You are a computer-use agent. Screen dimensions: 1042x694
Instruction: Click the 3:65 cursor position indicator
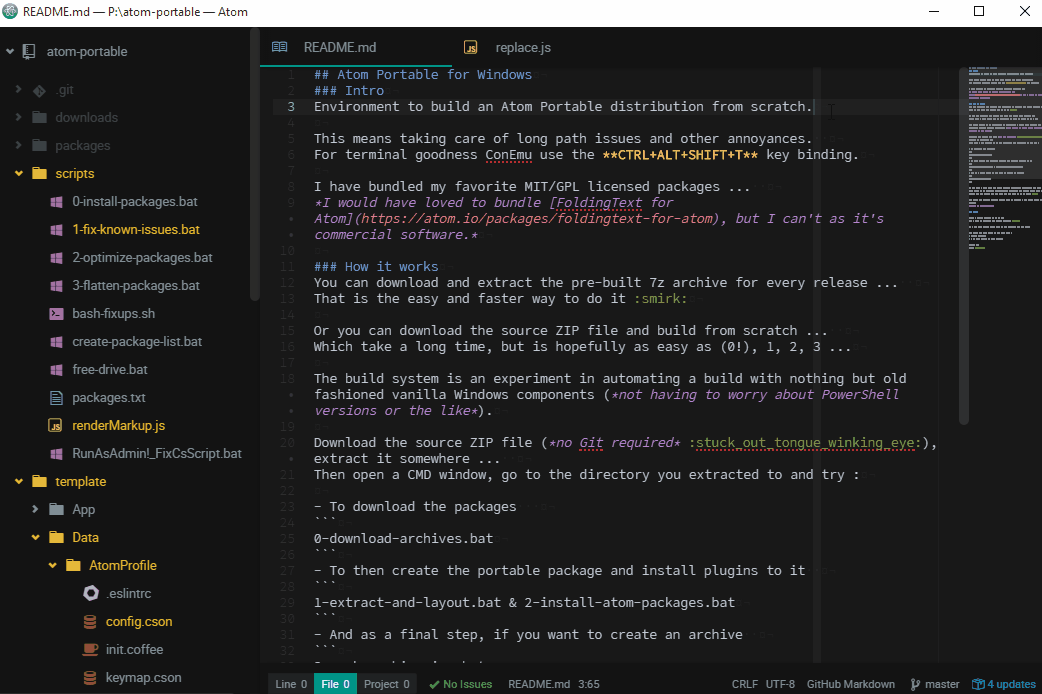pyautogui.click(x=589, y=684)
